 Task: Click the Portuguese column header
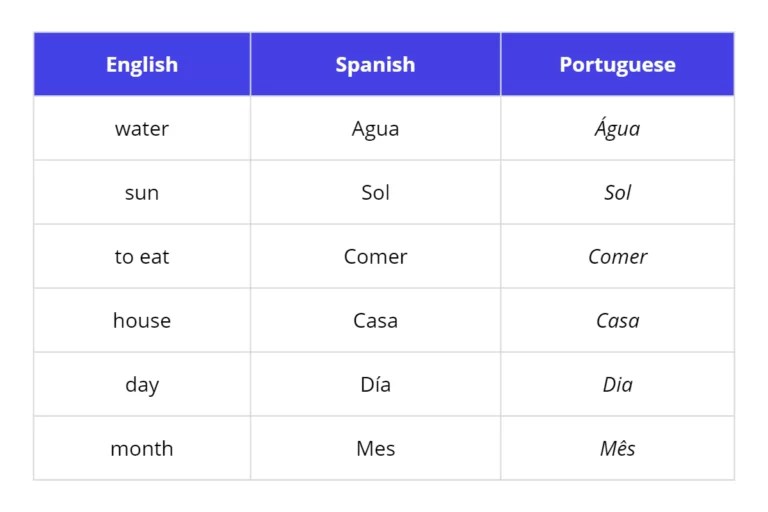pos(617,65)
